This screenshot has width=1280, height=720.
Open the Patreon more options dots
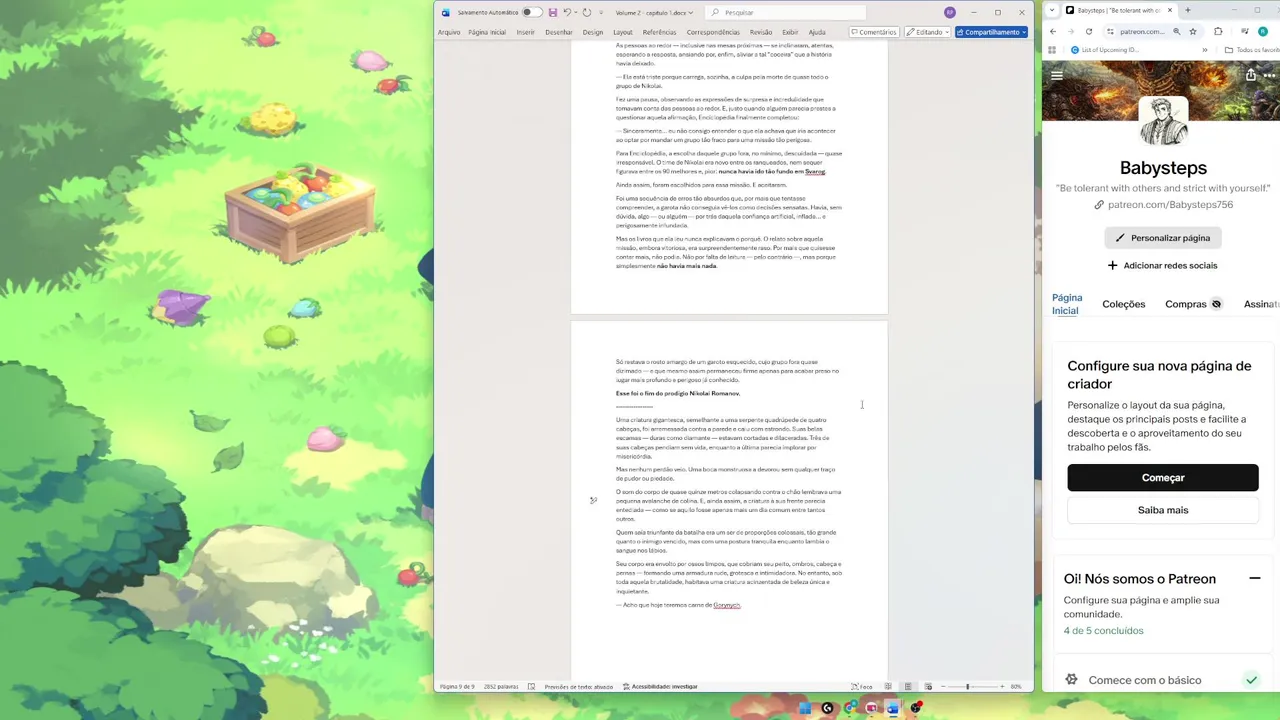coord(1271,75)
